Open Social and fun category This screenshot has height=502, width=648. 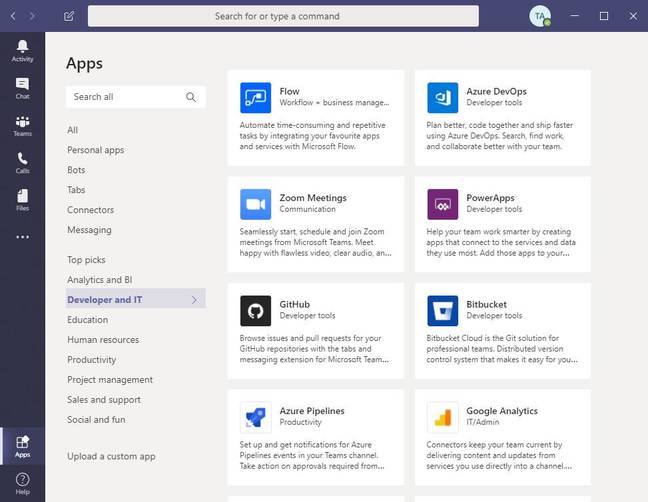[96, 420]
